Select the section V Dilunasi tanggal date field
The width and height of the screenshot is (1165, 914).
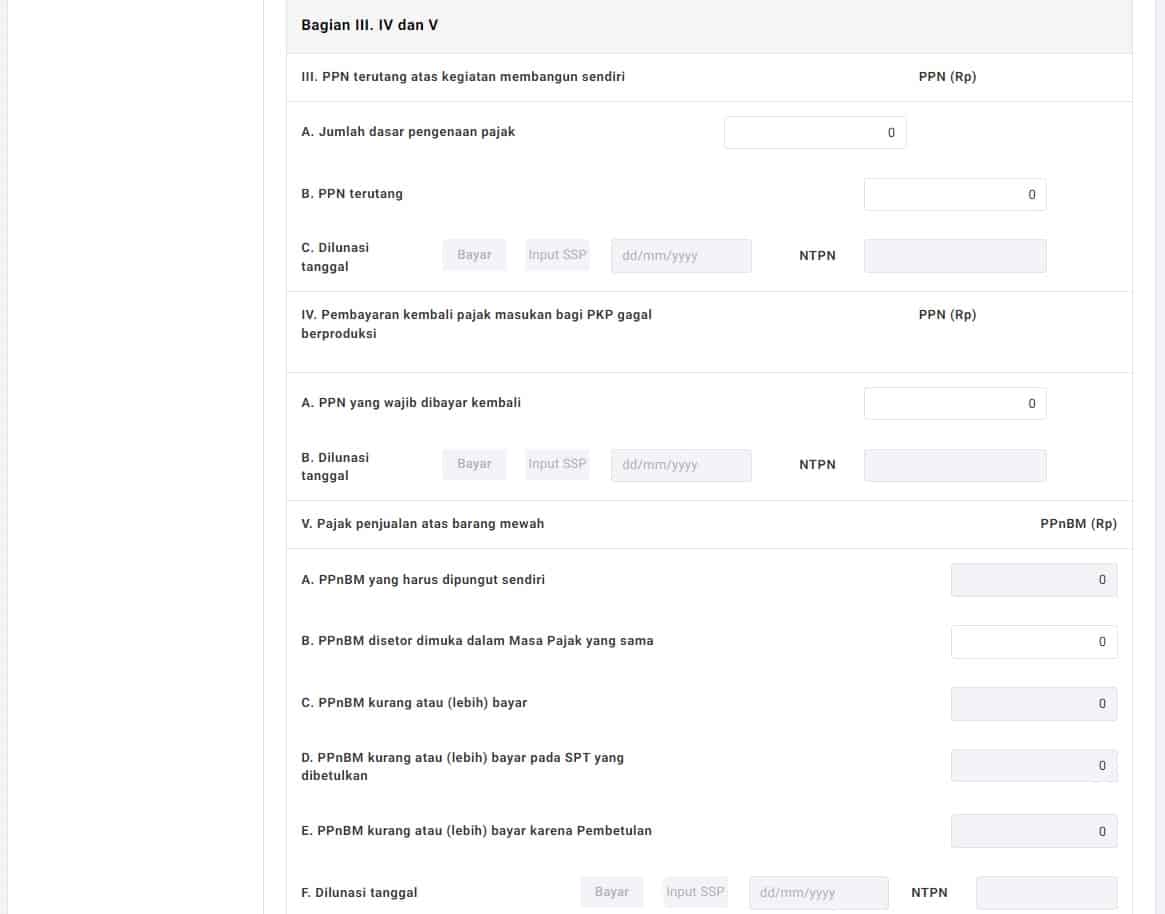click(818, 893)
